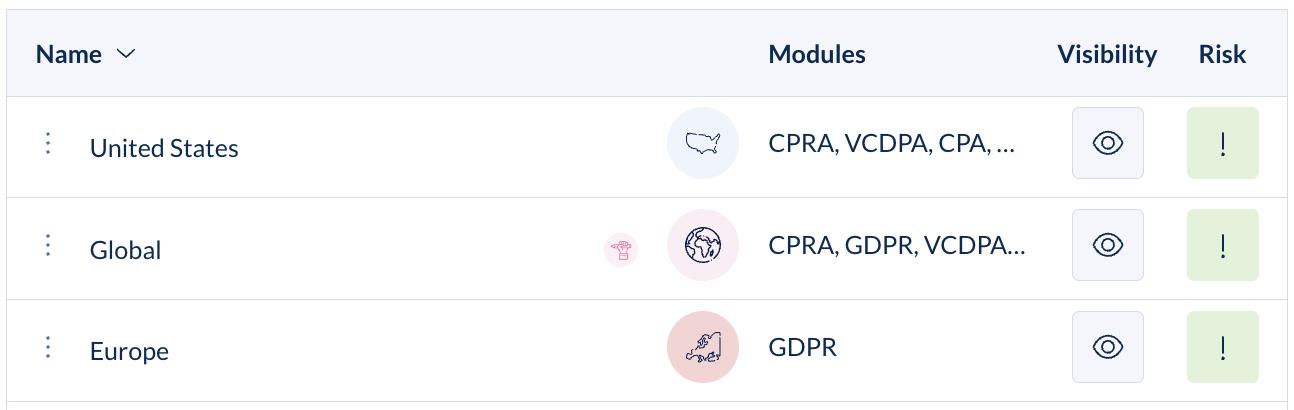Click the Risk column header
This screenshot has width=1294, height=410.
tap(1222, 54)
